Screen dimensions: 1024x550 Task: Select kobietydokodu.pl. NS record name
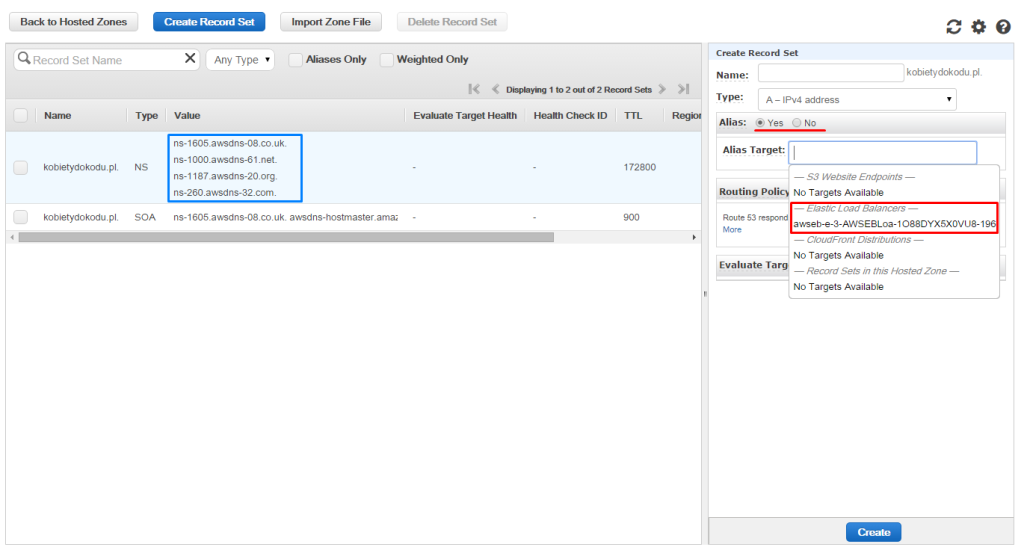(x=81, y=167)
